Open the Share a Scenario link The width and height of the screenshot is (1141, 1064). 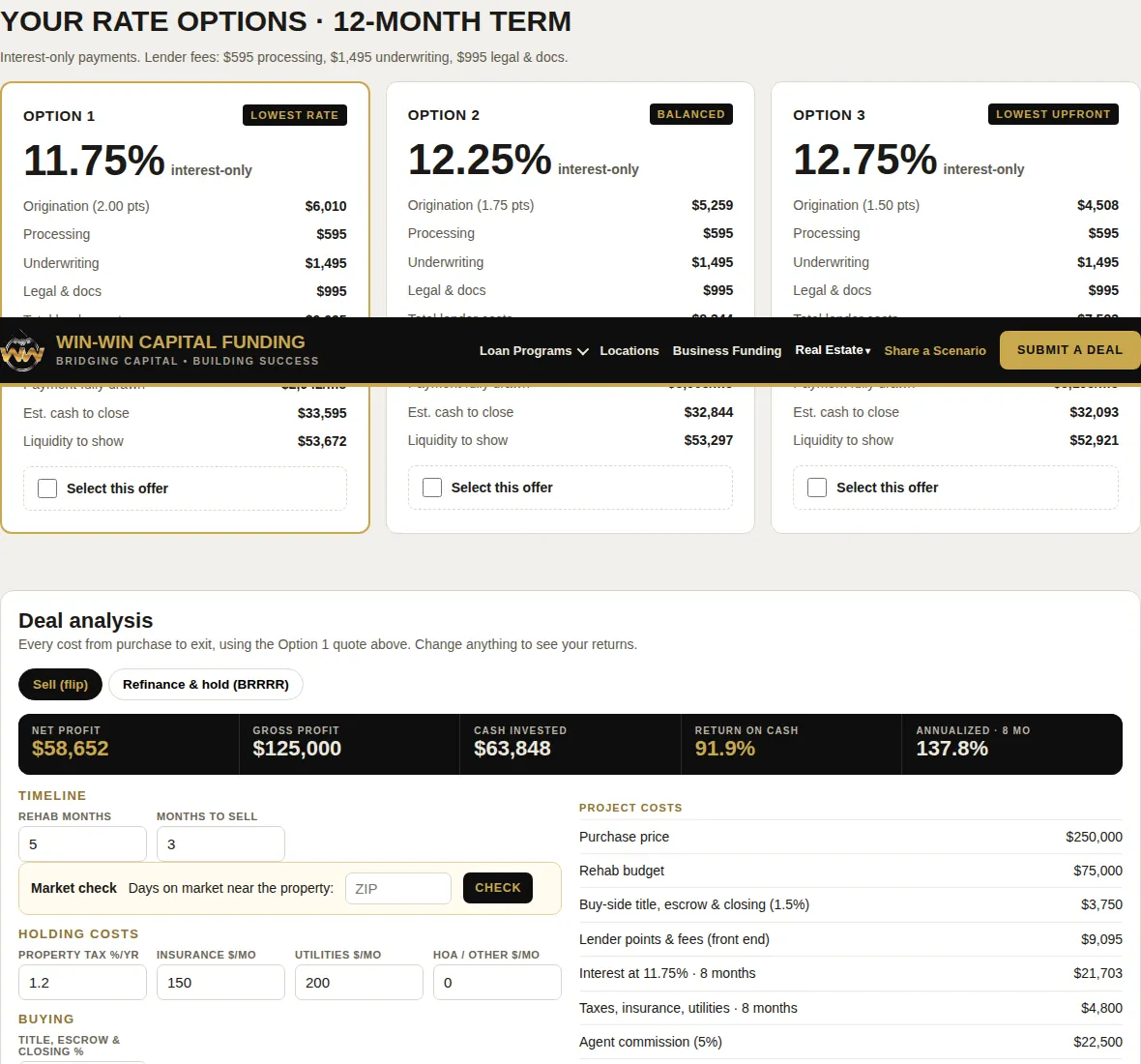coord(934,351)
